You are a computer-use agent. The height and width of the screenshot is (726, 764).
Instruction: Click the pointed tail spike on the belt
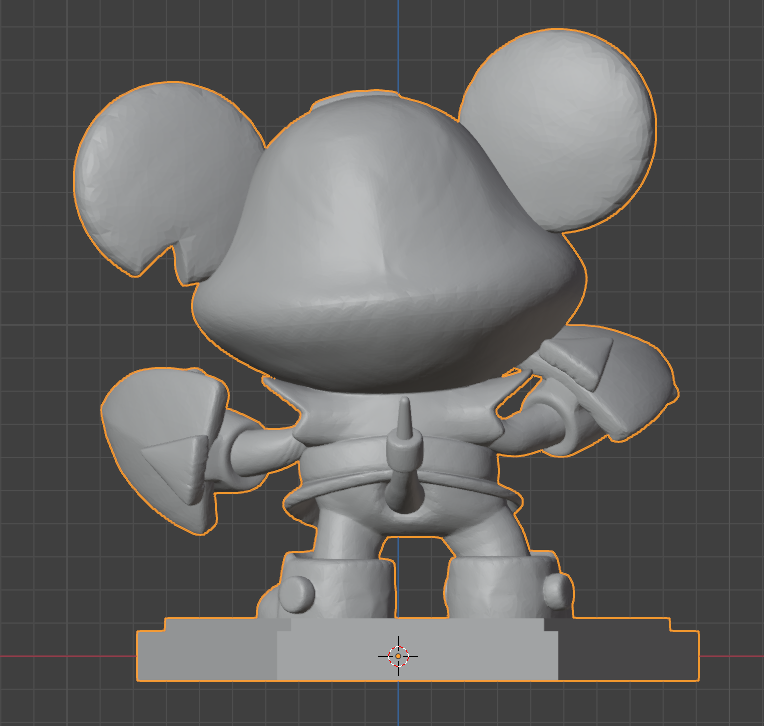click(x=403, y=453)
